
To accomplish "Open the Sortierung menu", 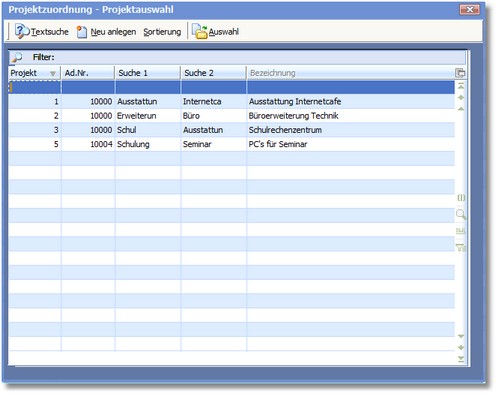I will coord(162,32).
